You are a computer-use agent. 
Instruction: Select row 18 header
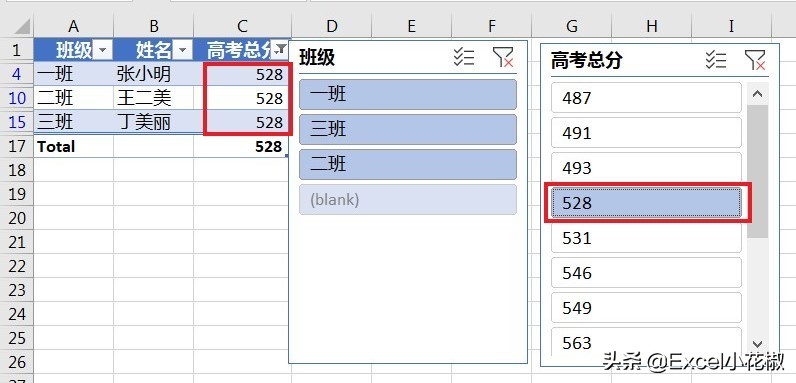tap(17, 170)
